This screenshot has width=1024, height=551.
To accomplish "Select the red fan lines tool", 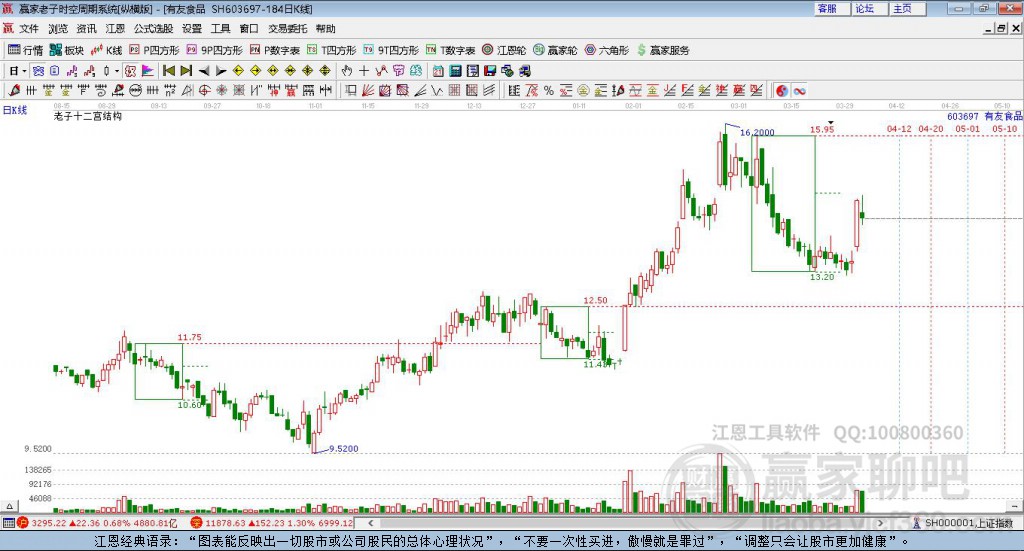I will 368,91.
